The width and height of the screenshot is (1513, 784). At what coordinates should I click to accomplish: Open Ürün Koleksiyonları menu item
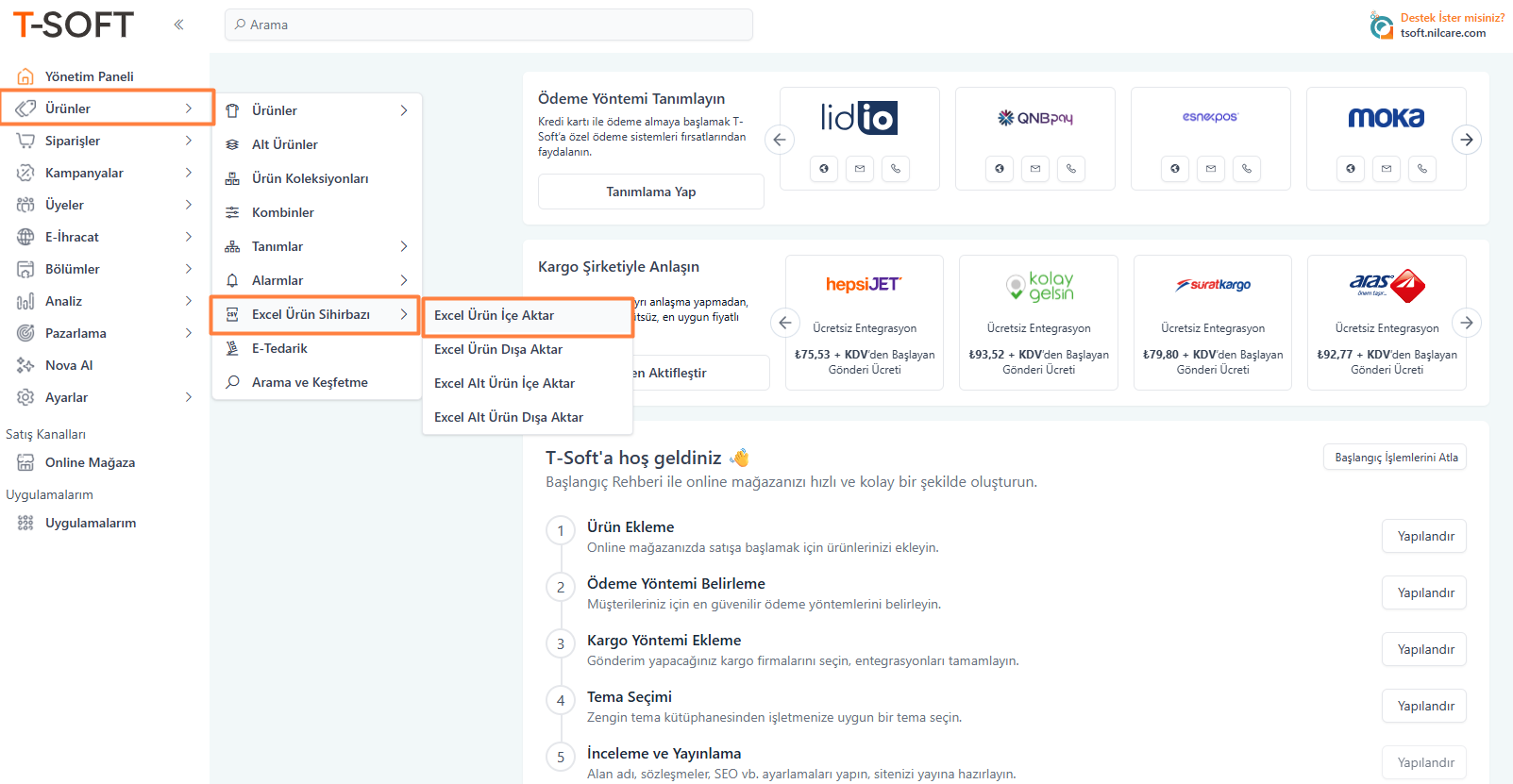click(x=310, y=178)
